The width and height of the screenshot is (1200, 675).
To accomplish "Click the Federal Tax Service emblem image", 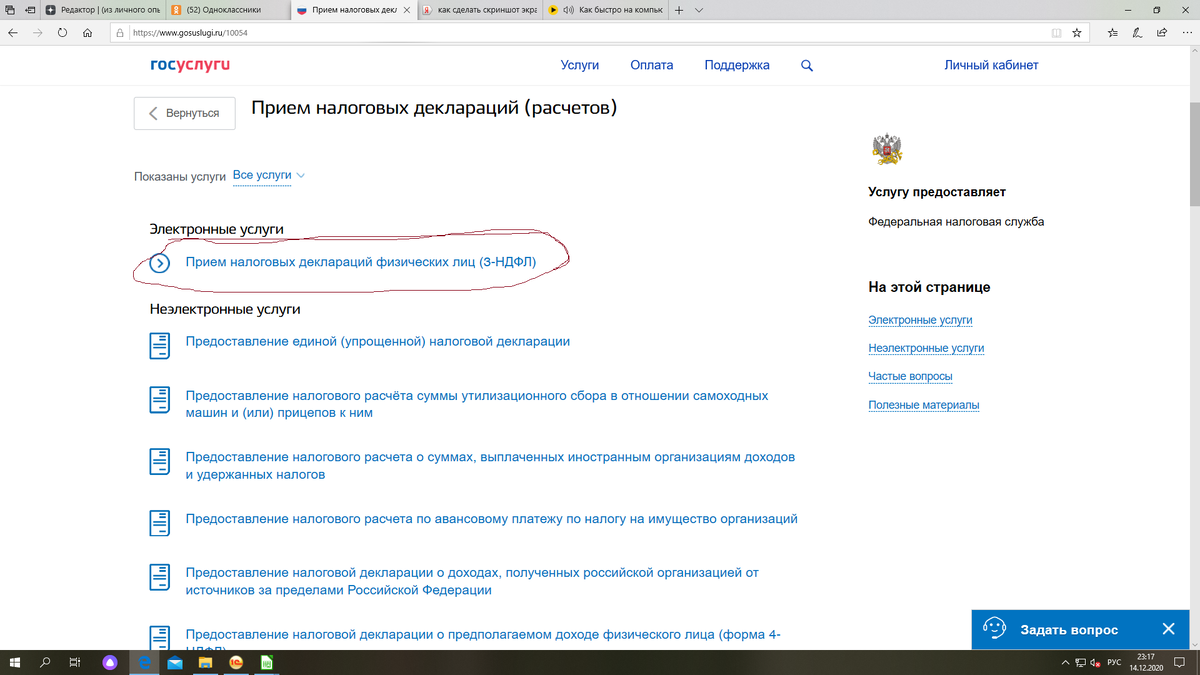I will pyautogui.click(x=887, y=148).
